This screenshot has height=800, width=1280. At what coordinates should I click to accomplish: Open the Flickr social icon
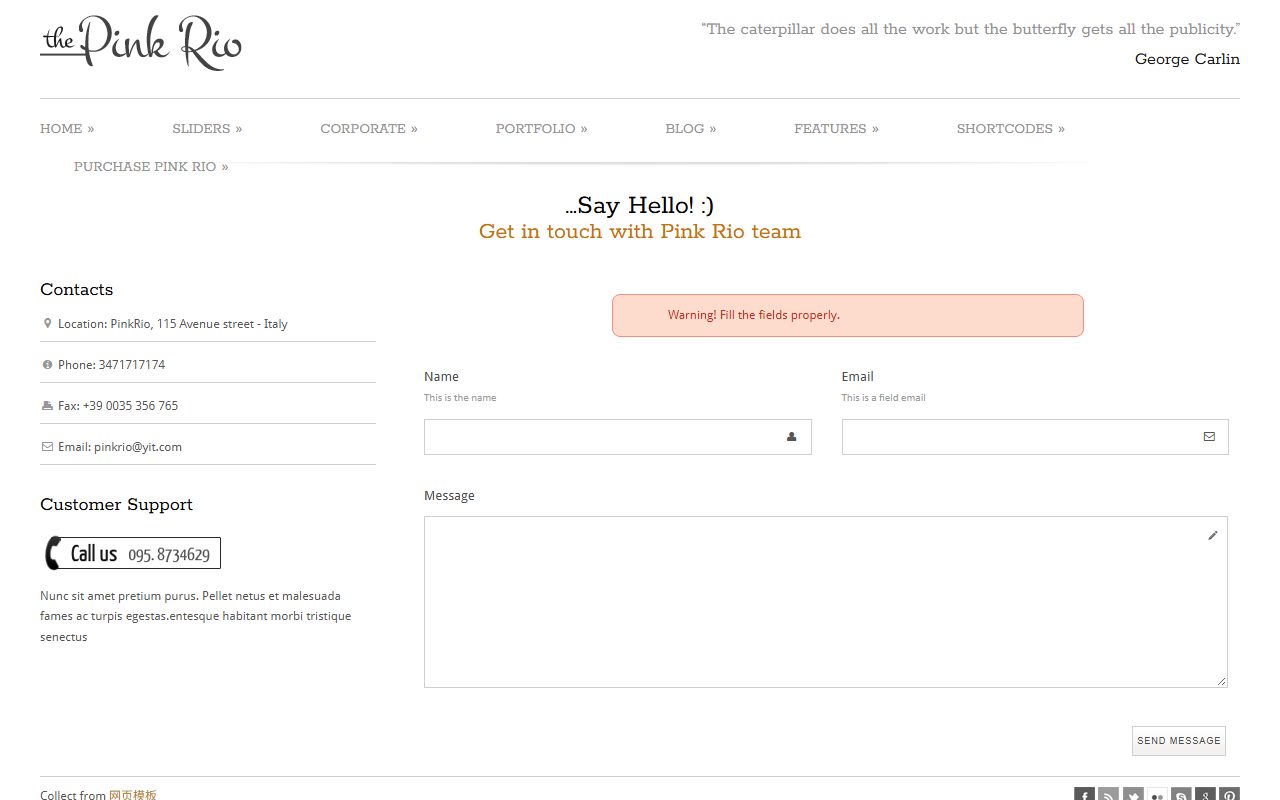point(1157,794)
